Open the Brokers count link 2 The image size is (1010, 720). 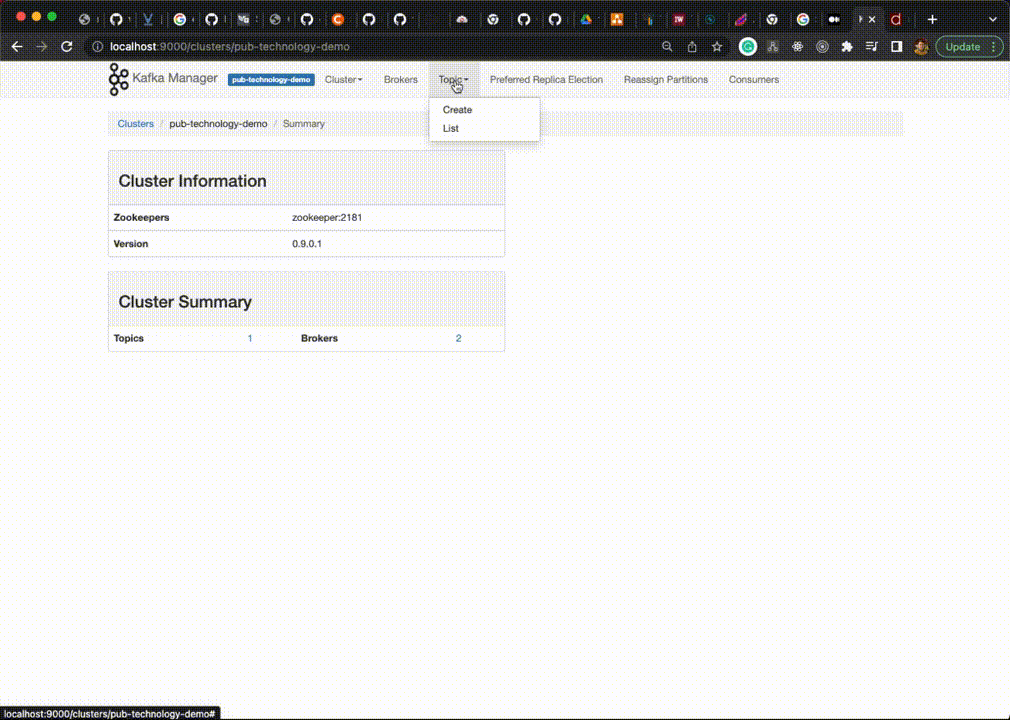coord(459,338)
